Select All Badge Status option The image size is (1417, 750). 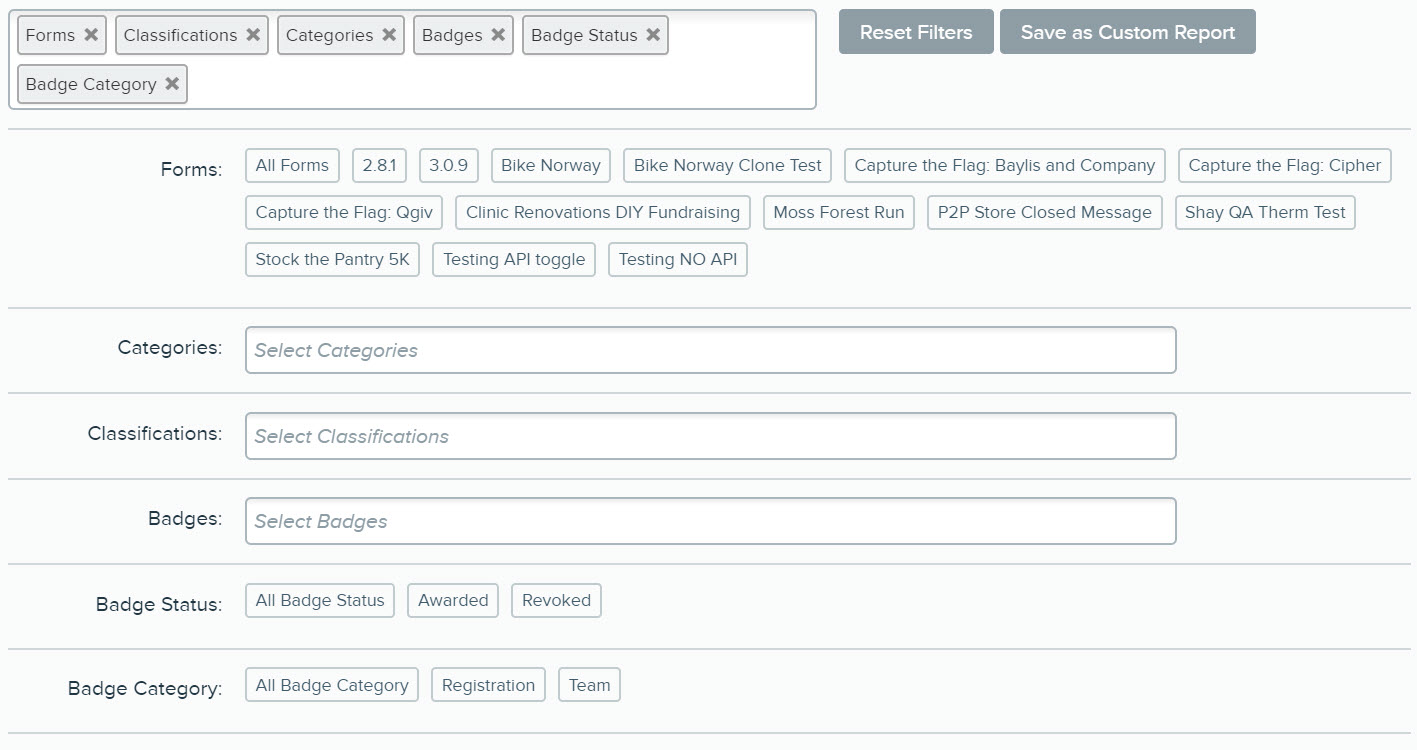[x=320, y=600]
